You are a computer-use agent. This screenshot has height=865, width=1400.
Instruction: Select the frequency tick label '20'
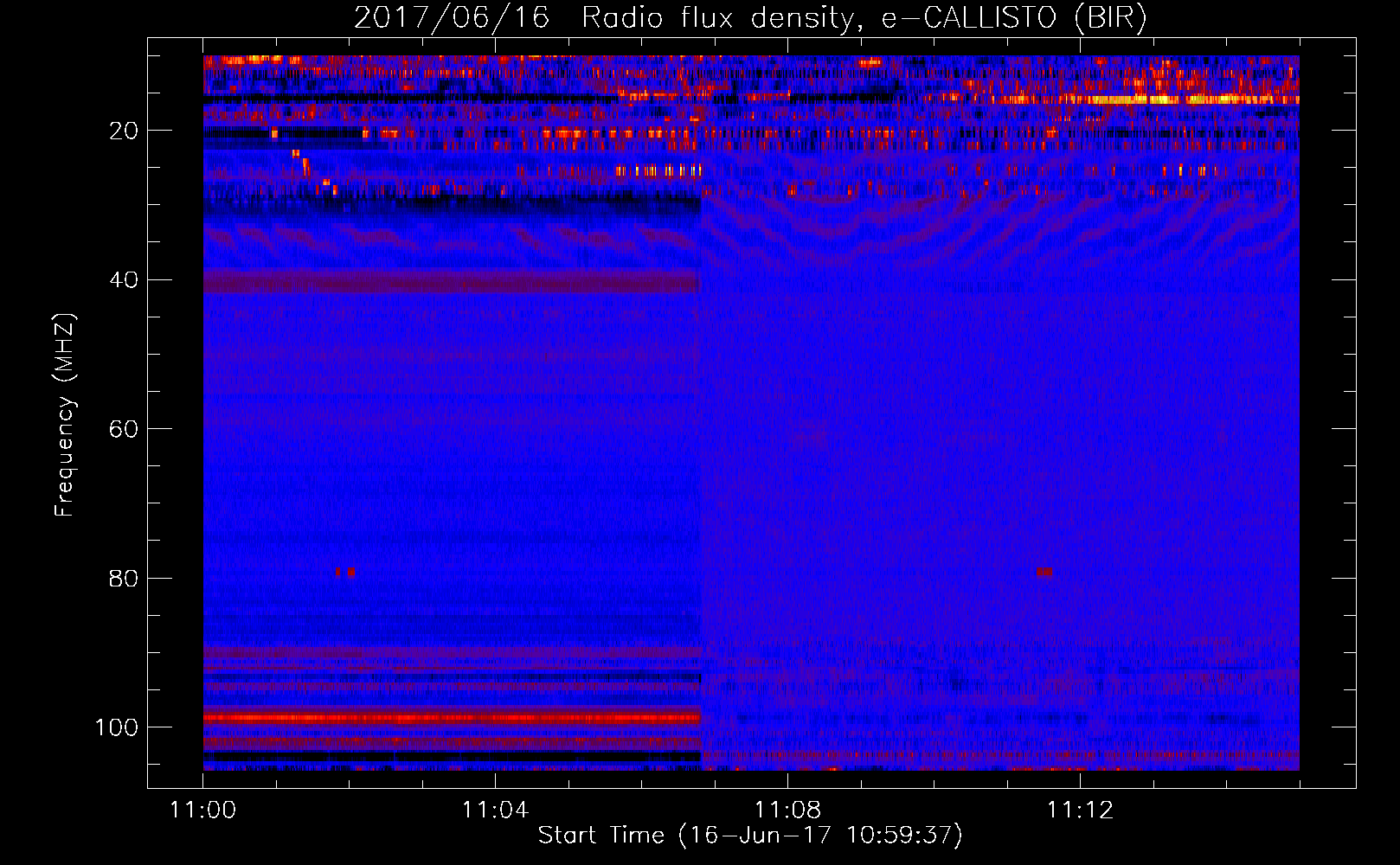[x=124, y=131]
